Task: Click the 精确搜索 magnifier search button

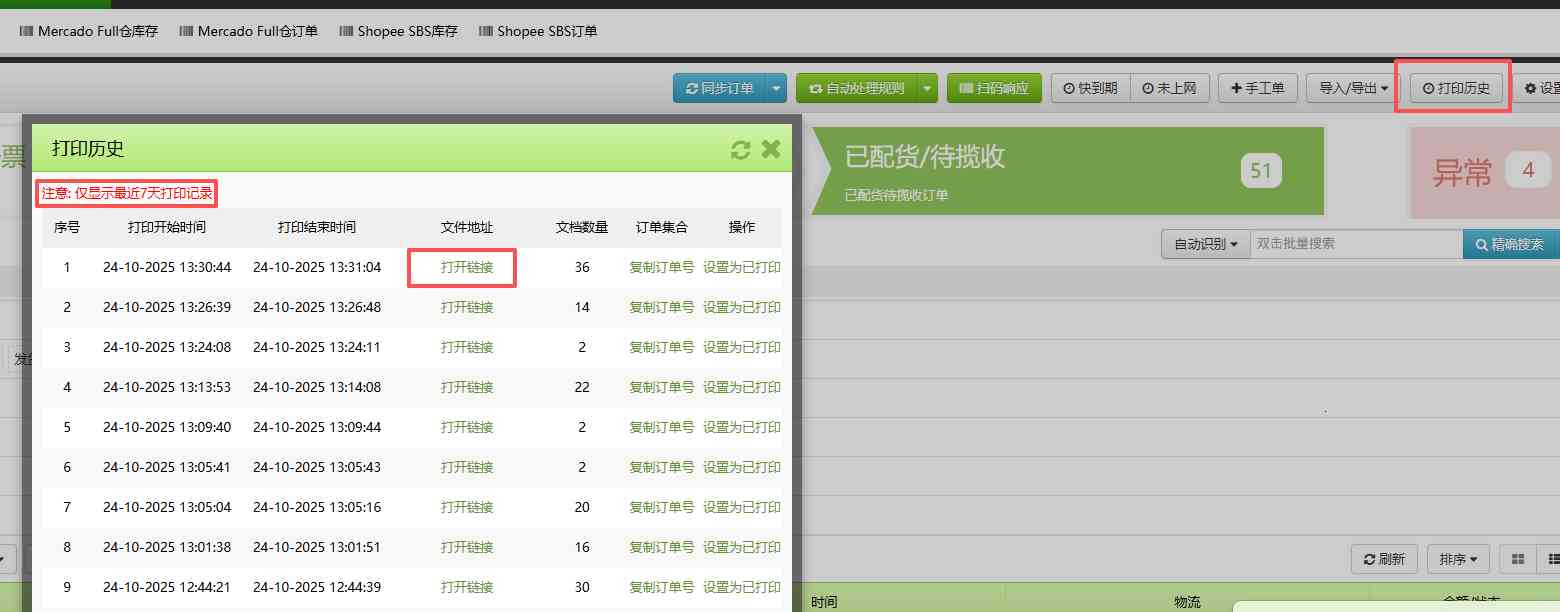Action: [x=1510, y=243]
